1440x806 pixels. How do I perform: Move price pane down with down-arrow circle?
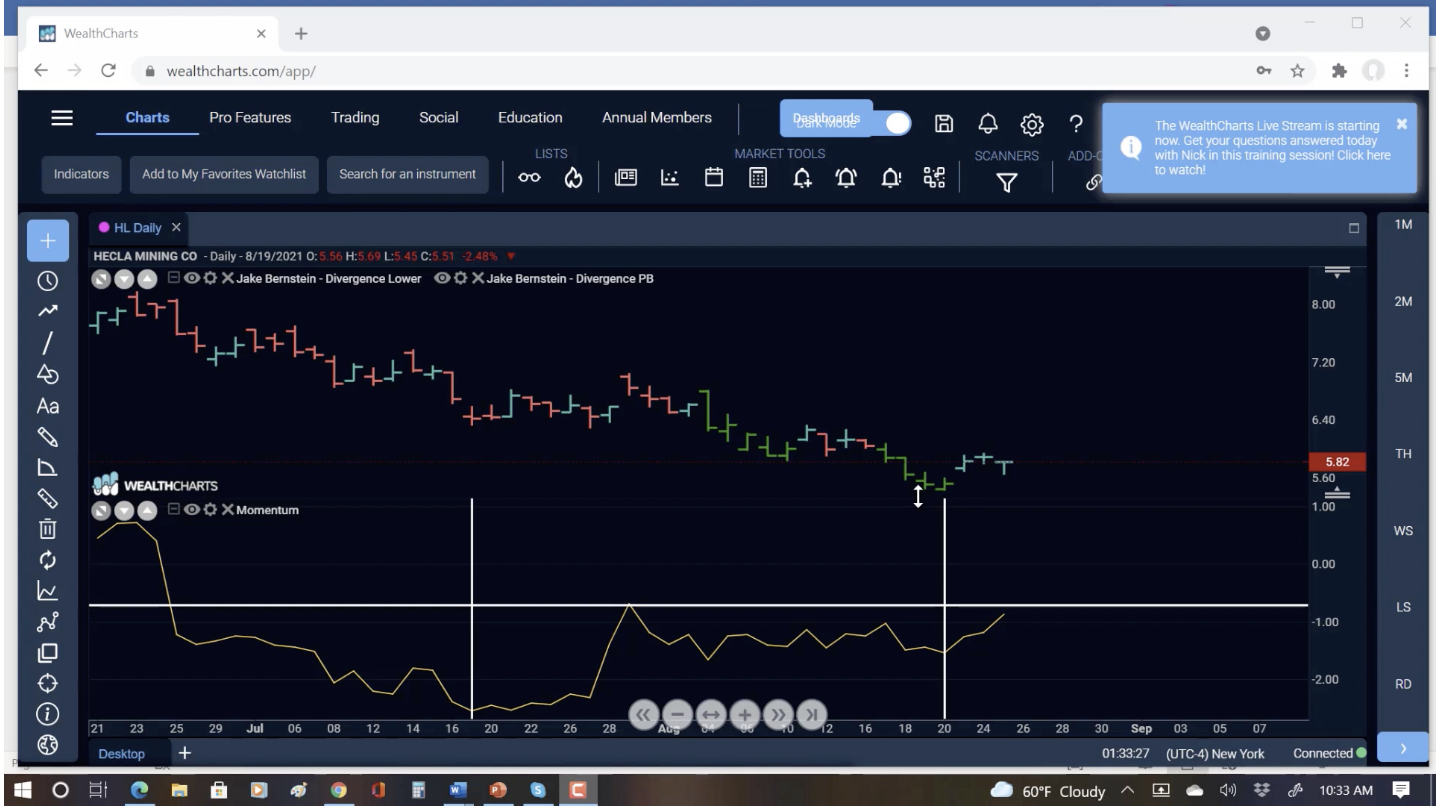click(x=124, y=279)
